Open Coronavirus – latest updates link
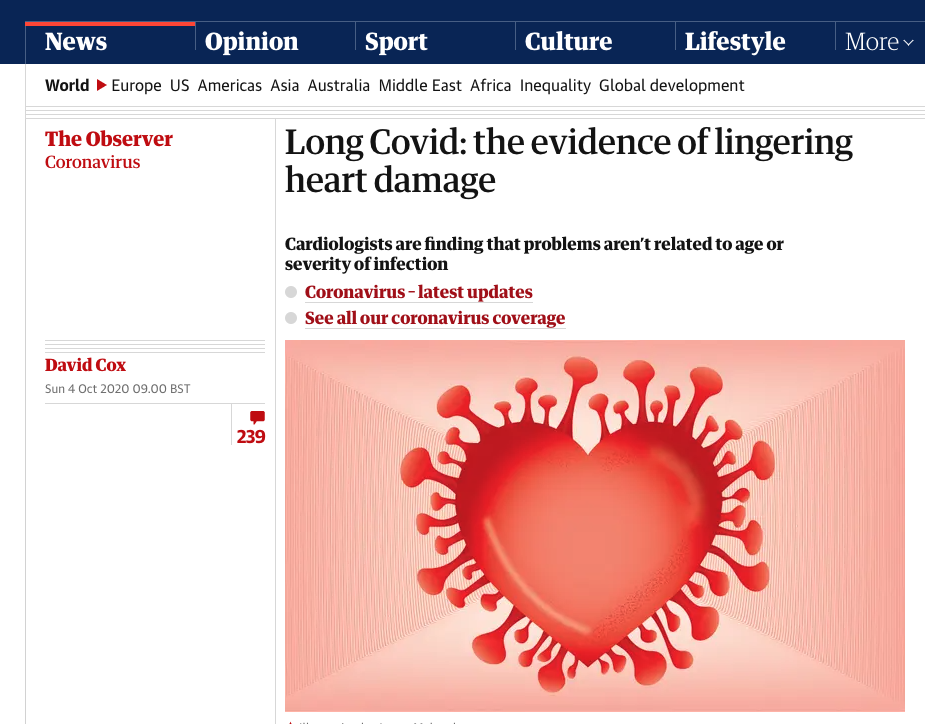The height and width of the screenshot is (724, 925). pyautogui.click(x=418, y=292)
